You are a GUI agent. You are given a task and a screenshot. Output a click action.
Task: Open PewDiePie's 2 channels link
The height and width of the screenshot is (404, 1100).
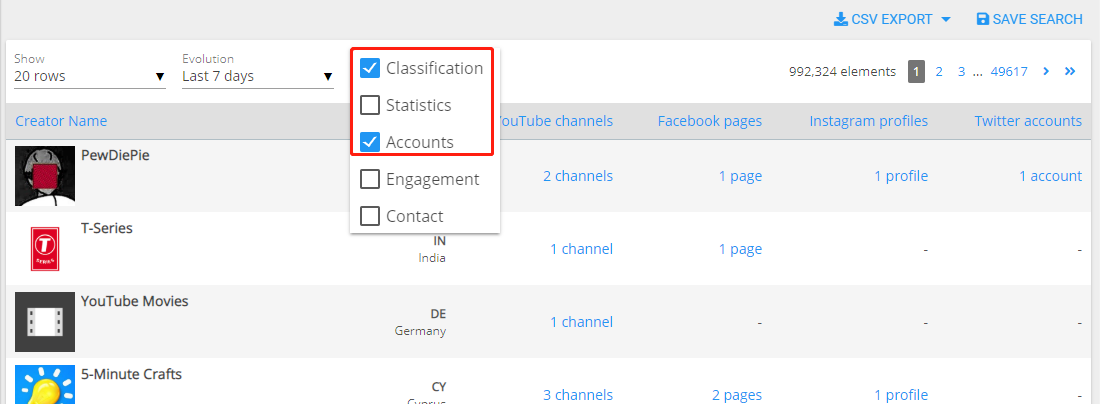click(x=578, y=176)
